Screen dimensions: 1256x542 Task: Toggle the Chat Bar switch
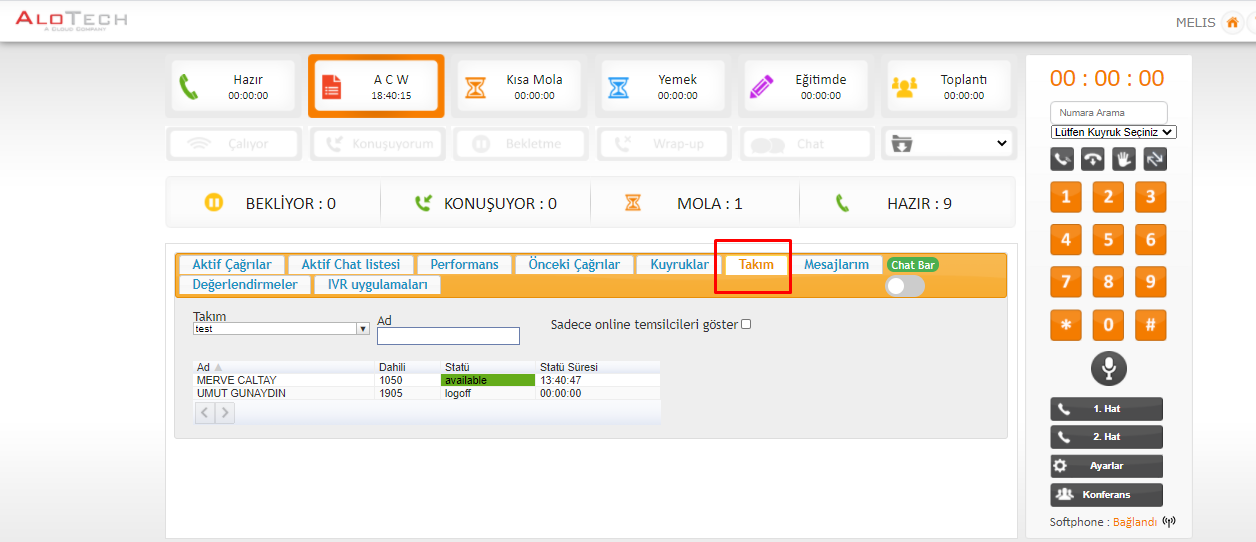[905, 286]
